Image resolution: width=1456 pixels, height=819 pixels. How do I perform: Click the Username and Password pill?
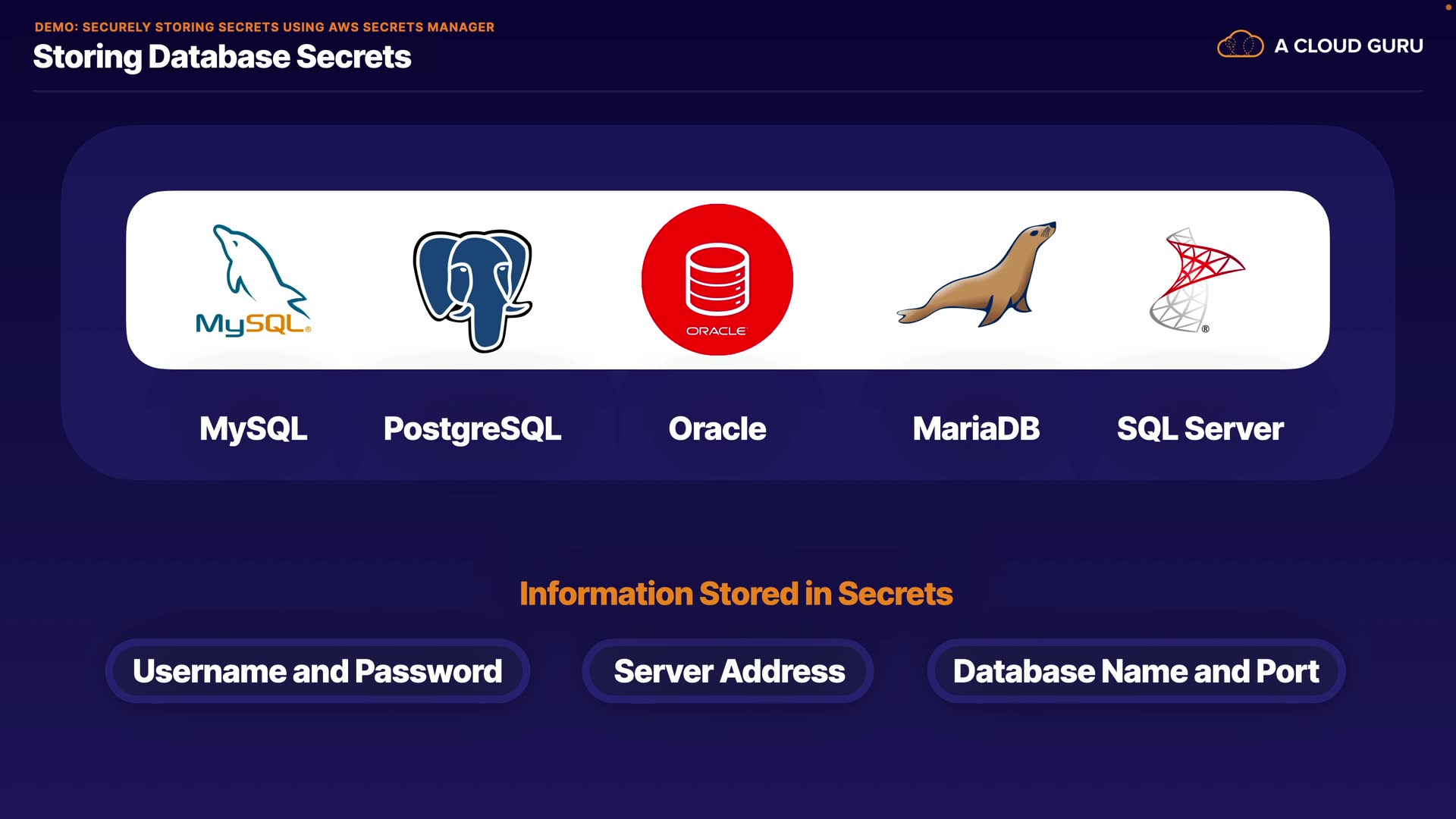[x=318, y=671]
